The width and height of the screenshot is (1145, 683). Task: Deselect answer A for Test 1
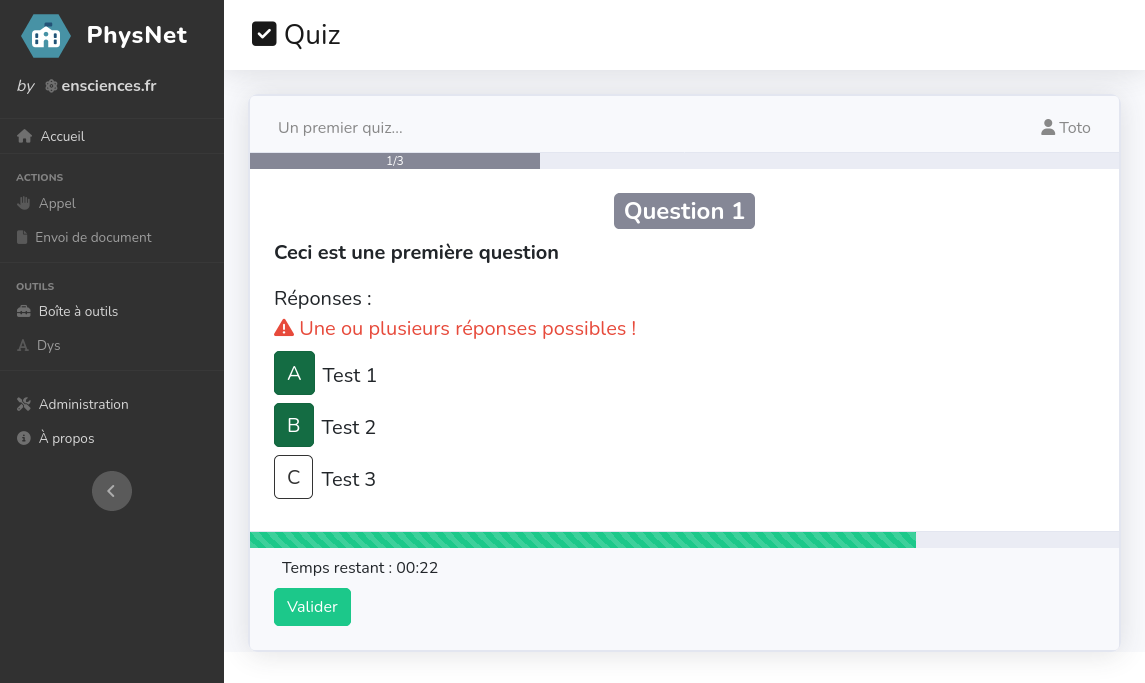(x=294, y=373)
